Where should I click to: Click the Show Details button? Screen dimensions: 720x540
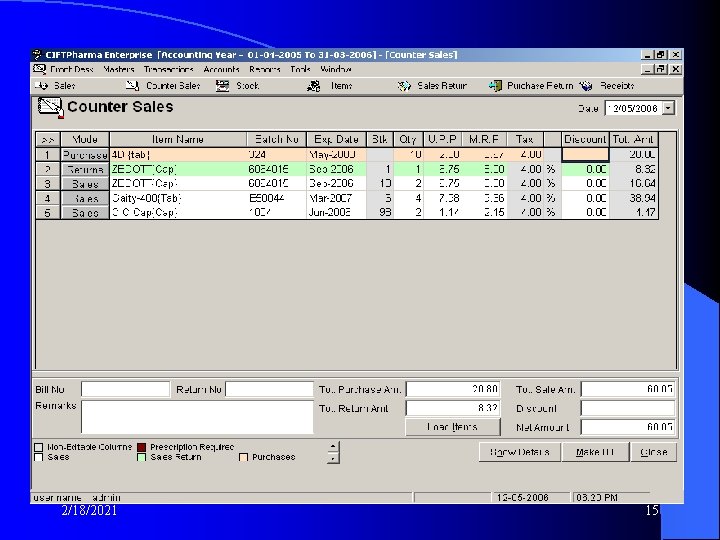pos(520,452)
